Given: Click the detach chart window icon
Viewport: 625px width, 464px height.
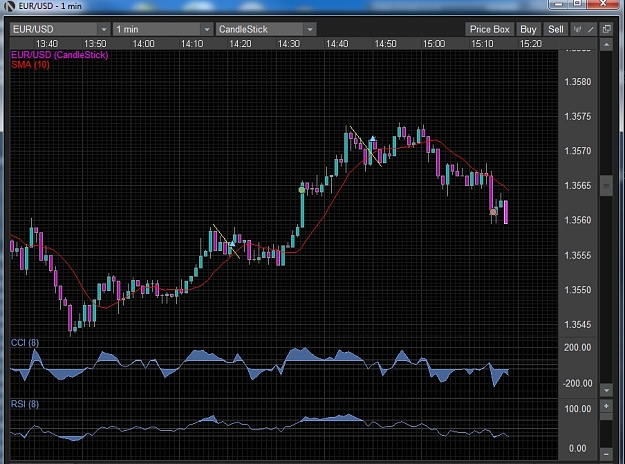Looking at the screenshot, I should (606, 29).
